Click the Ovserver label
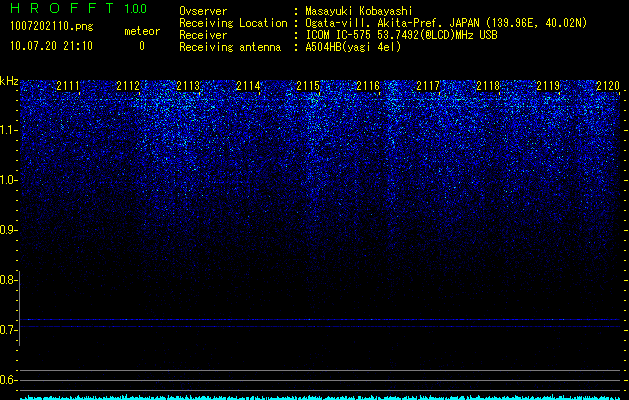Image resolution: width=629 pixels, height=400 pixels. [x=203, y=11]
